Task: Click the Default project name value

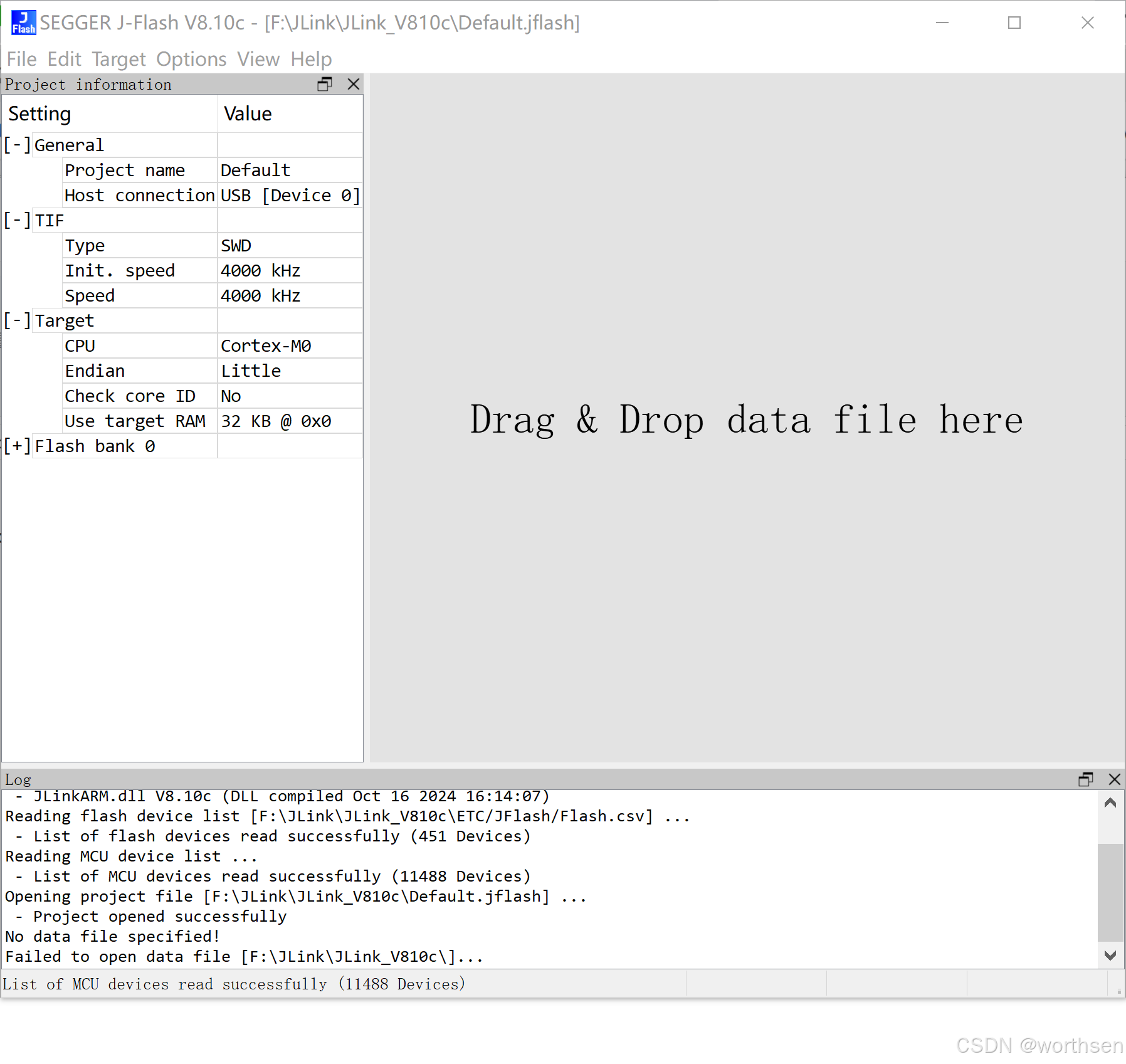Action: (x=290, y=170)
